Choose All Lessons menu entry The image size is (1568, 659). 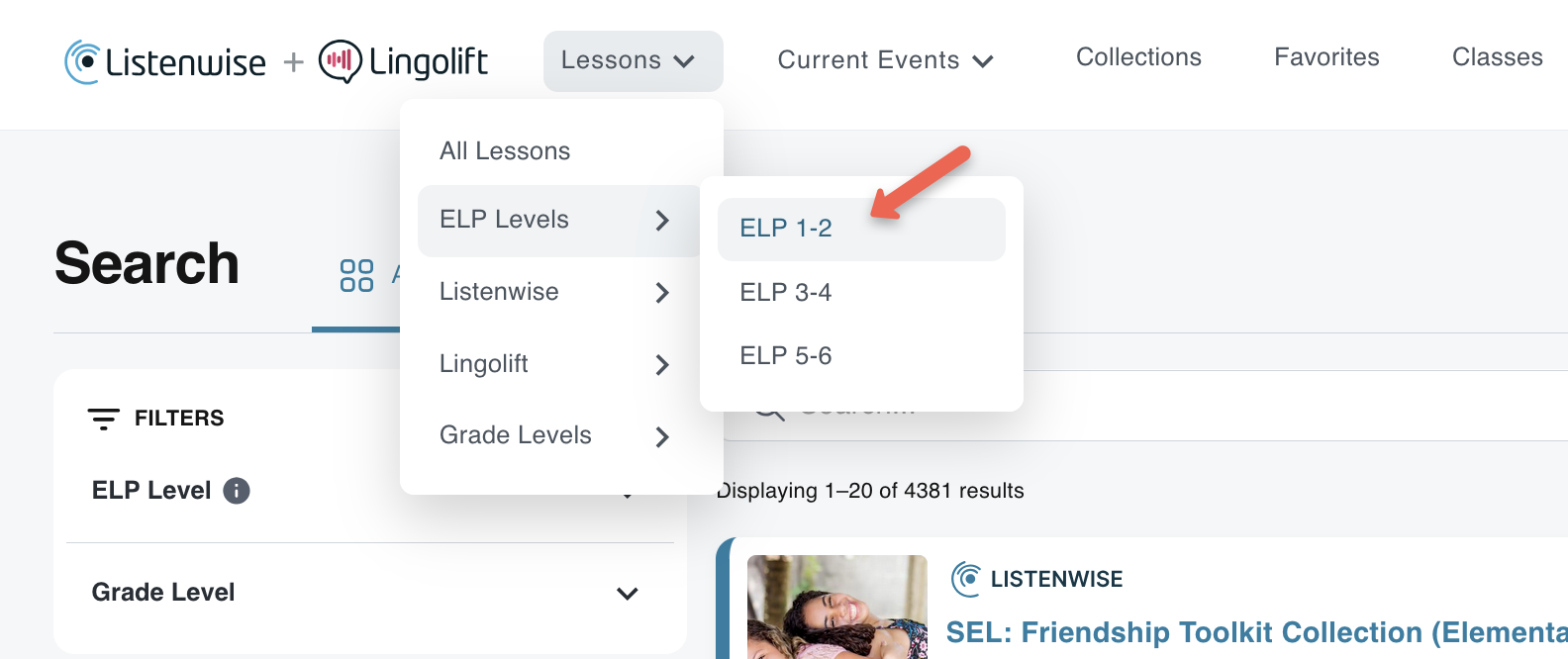coord(505,151)
